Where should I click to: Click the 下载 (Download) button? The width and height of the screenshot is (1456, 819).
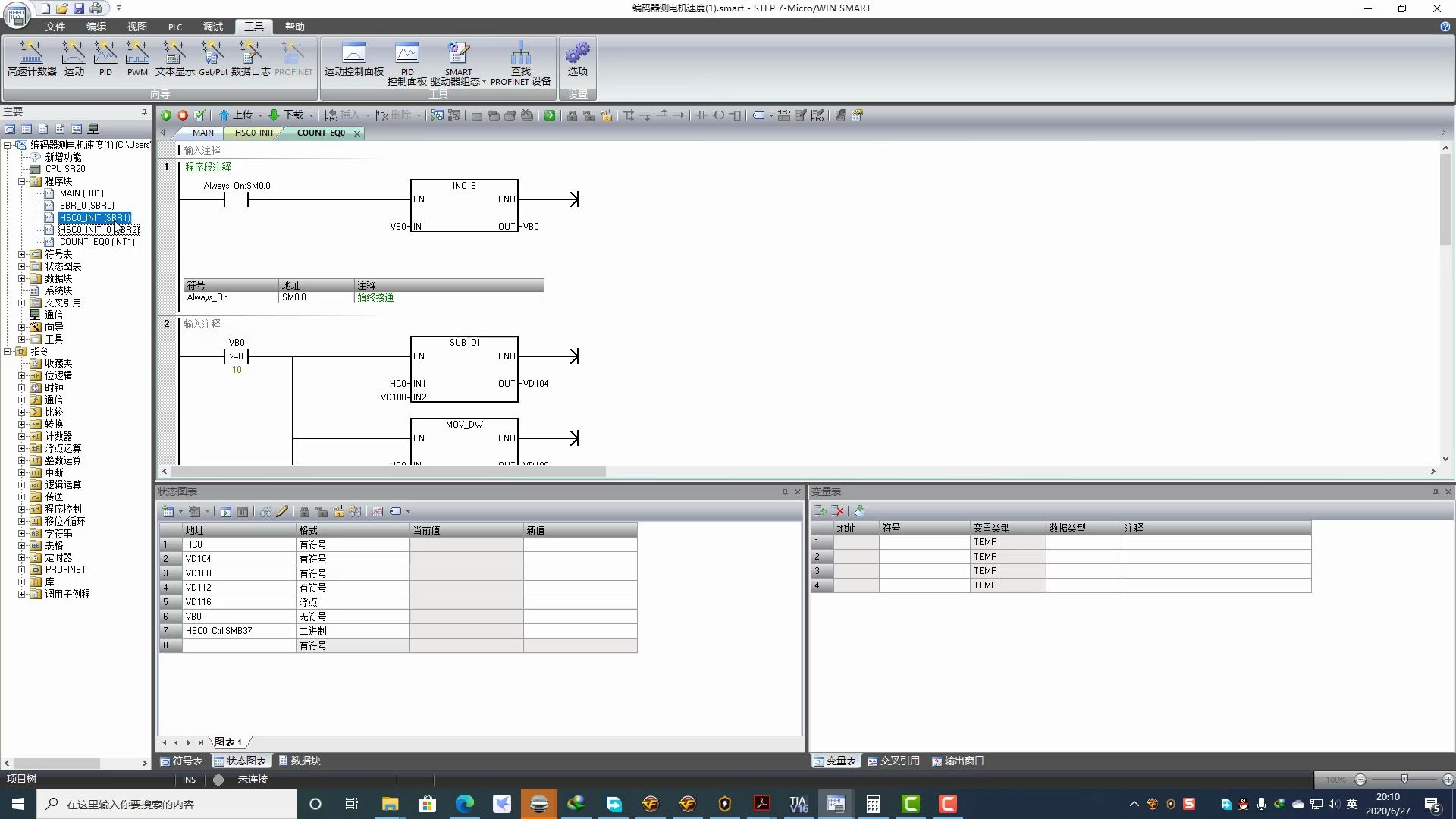point(287,115)
